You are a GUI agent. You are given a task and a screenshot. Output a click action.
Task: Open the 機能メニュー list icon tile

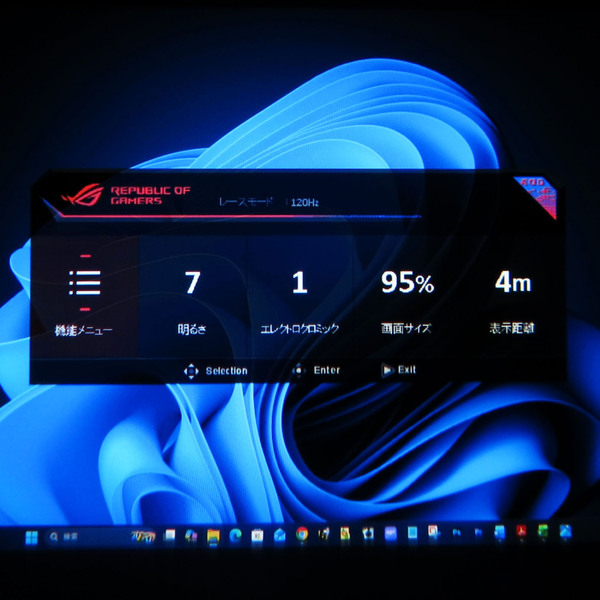point(84,297)
